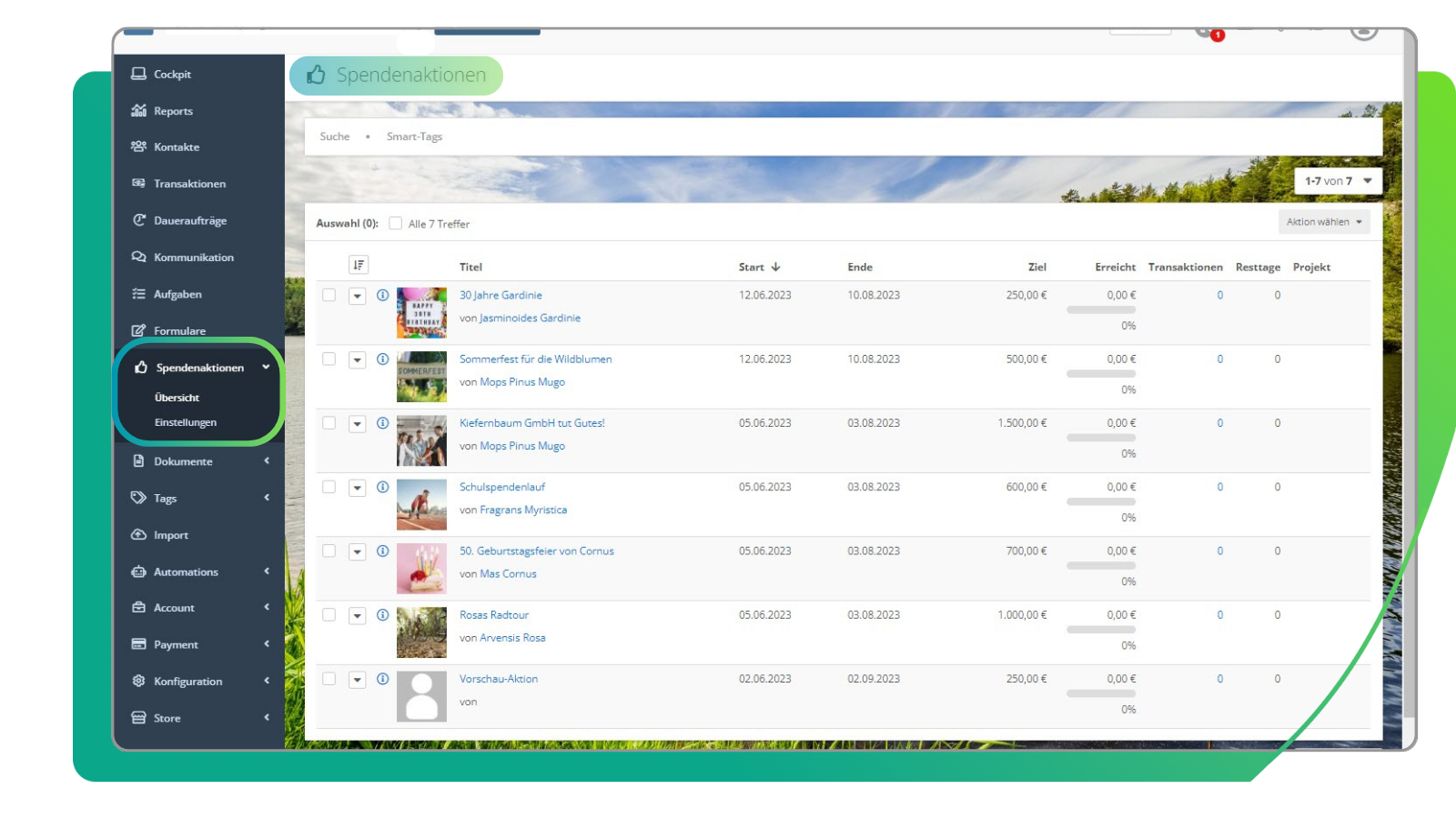Check the Alle 7 Treffer checkbox

pyautogui.click(x=396, y=223)
